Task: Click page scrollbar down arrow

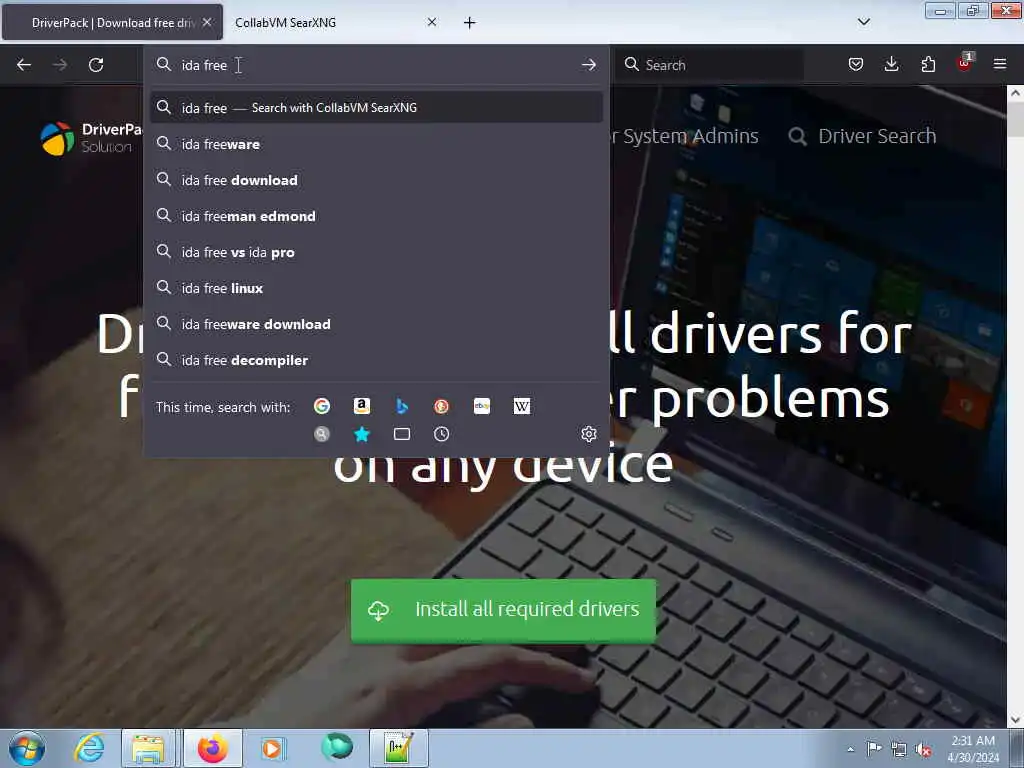Action: point(1015,720)
